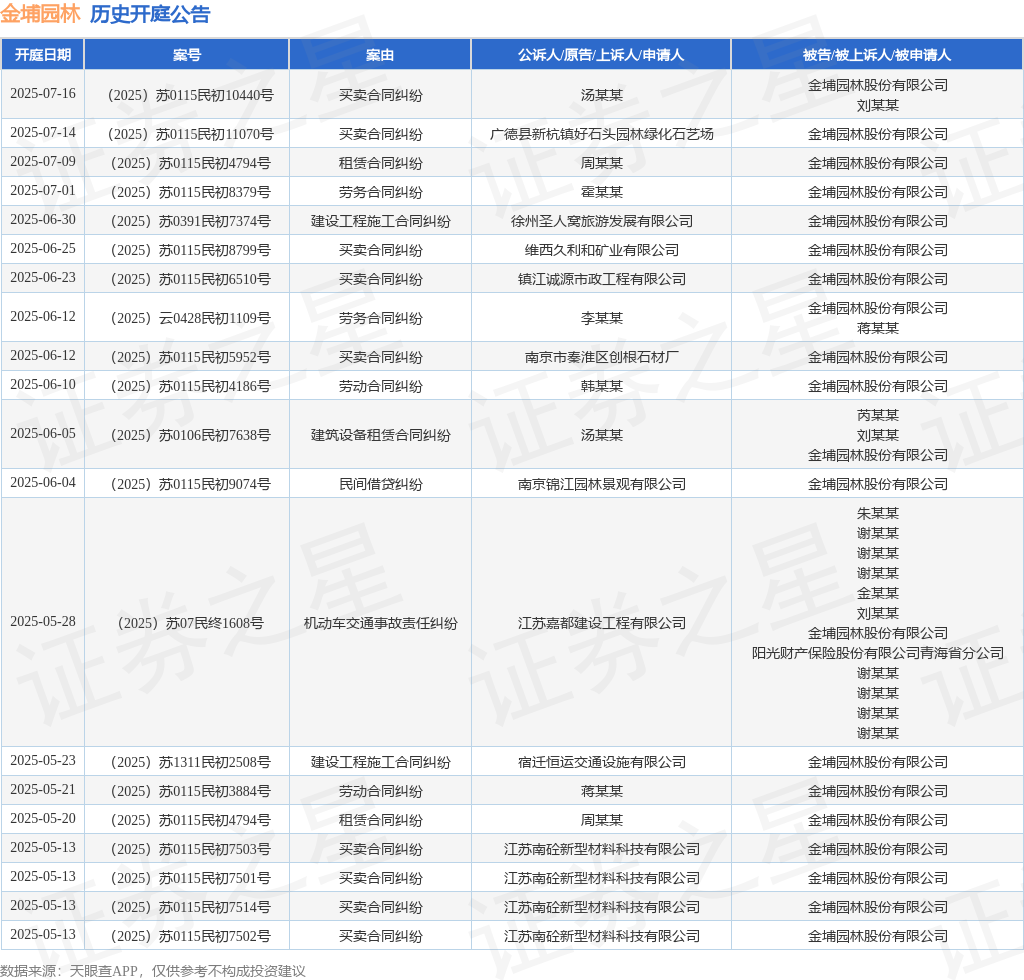Click plaintiff 霍某某
This screenshot has height=980, width=1024.
click(x=601, y=193)
